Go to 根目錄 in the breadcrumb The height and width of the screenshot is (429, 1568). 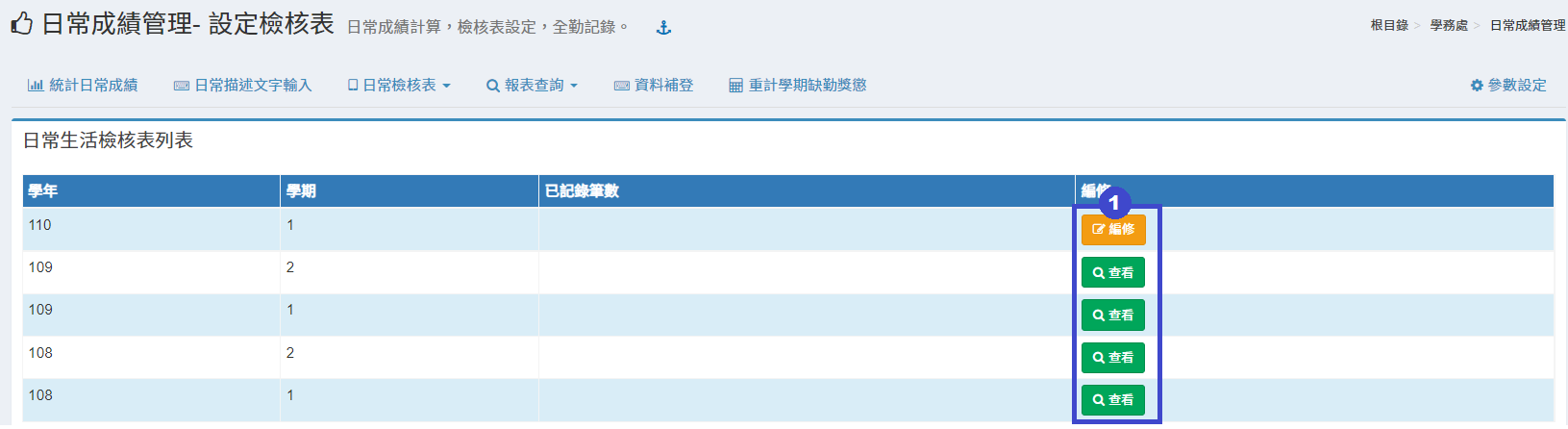[x=1389, y=26]
